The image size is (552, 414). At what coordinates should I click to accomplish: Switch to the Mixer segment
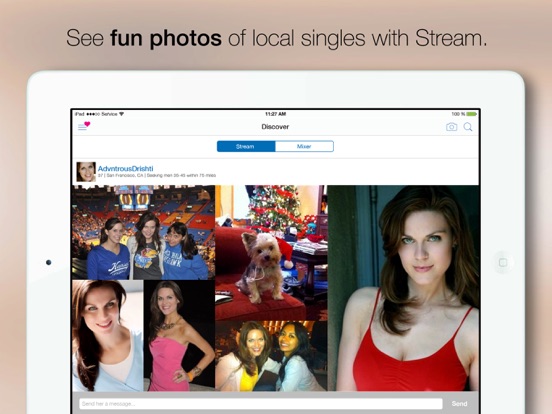[304, 146]
